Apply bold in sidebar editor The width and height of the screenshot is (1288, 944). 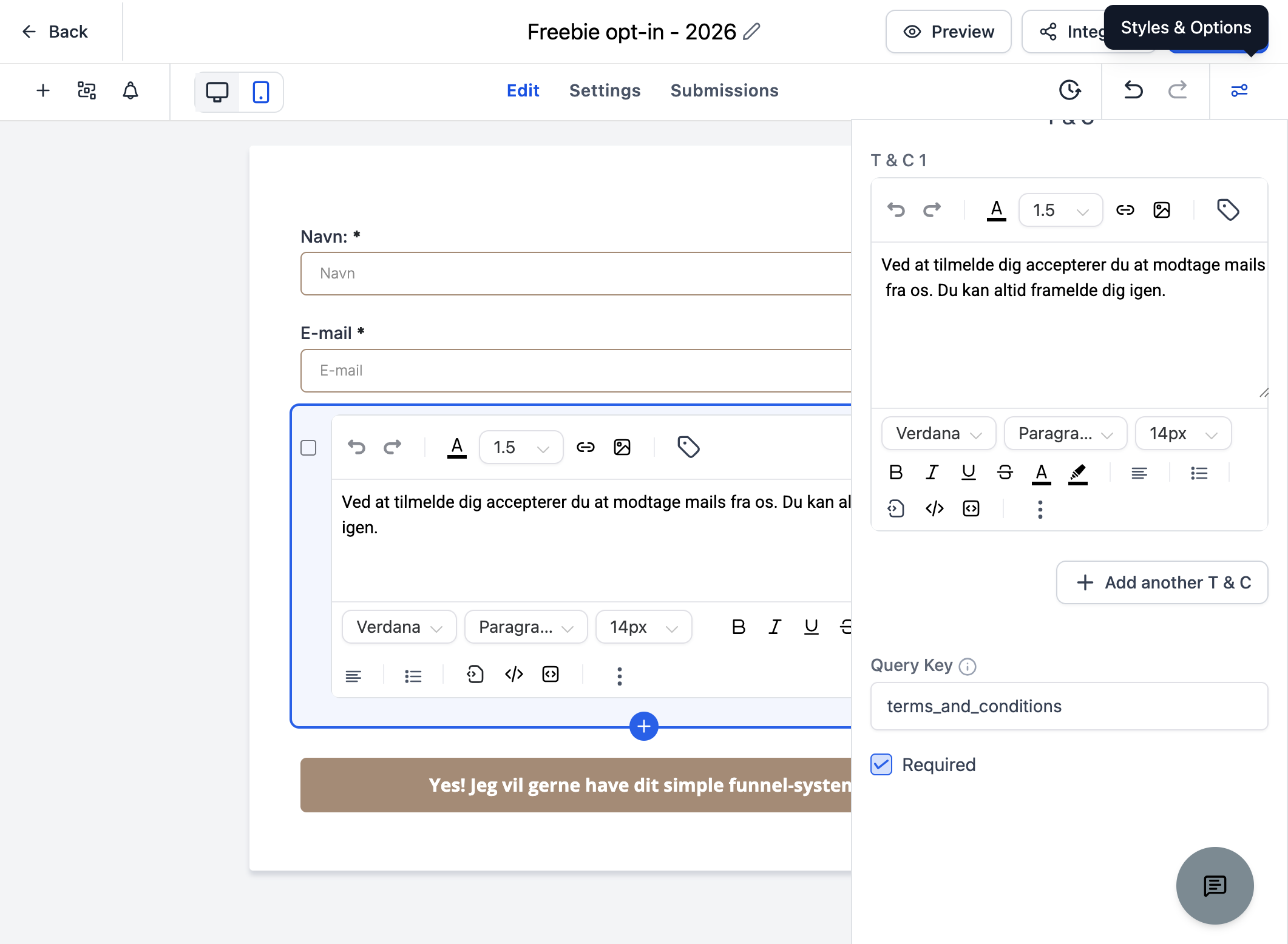(x=896, y=473)
